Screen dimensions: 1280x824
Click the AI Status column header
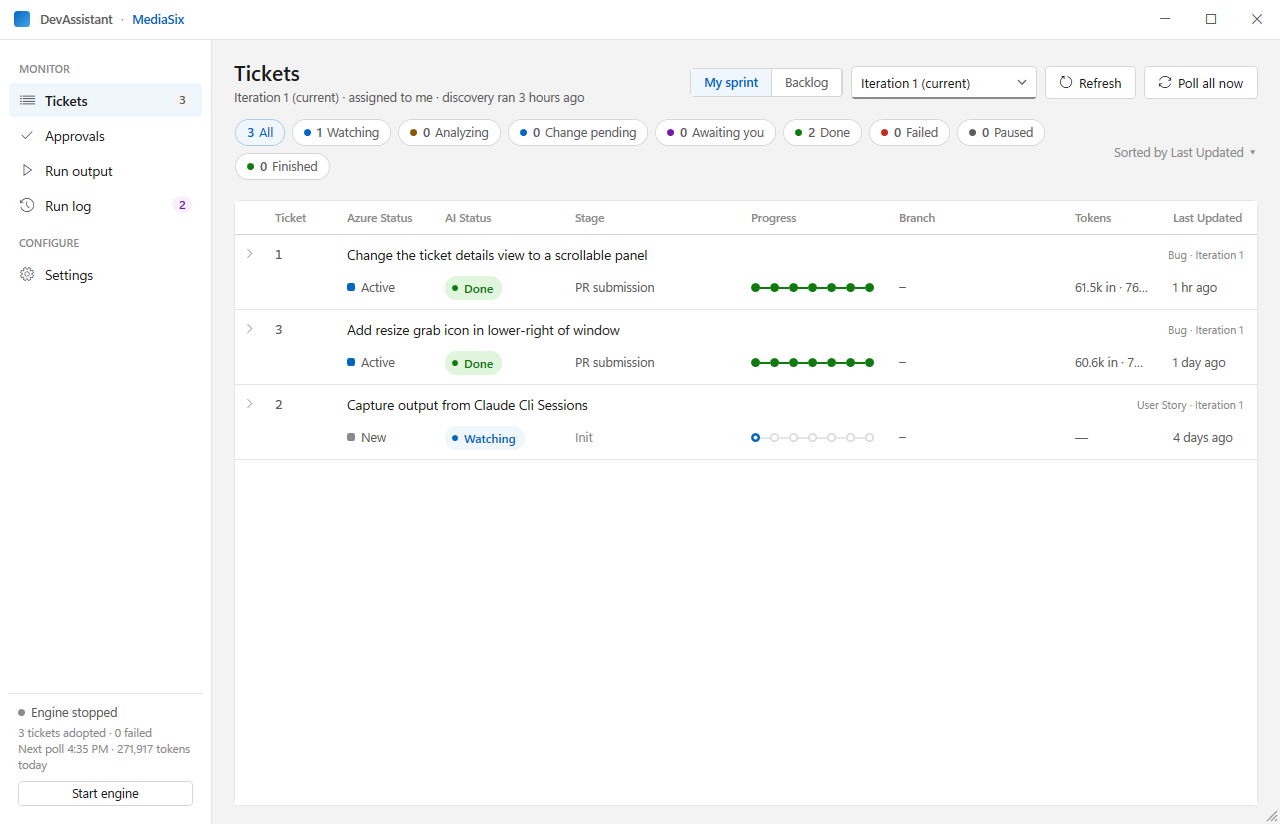pos(468,218)
